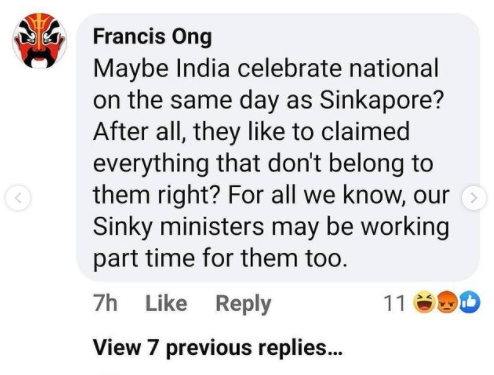494x375 pixels.
Task: Open the 7h comment timestamp
Action: point(105,303)
